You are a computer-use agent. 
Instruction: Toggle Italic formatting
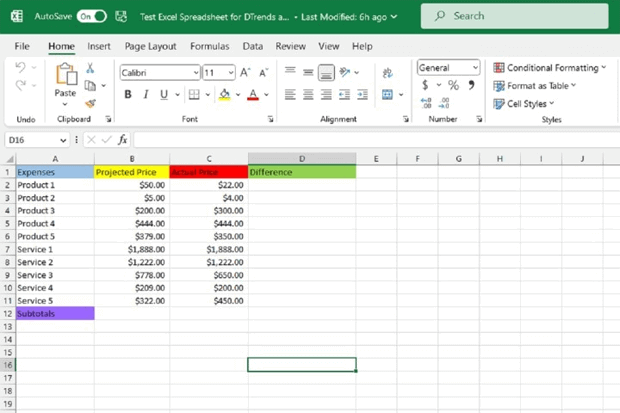(x=146, y=95)
